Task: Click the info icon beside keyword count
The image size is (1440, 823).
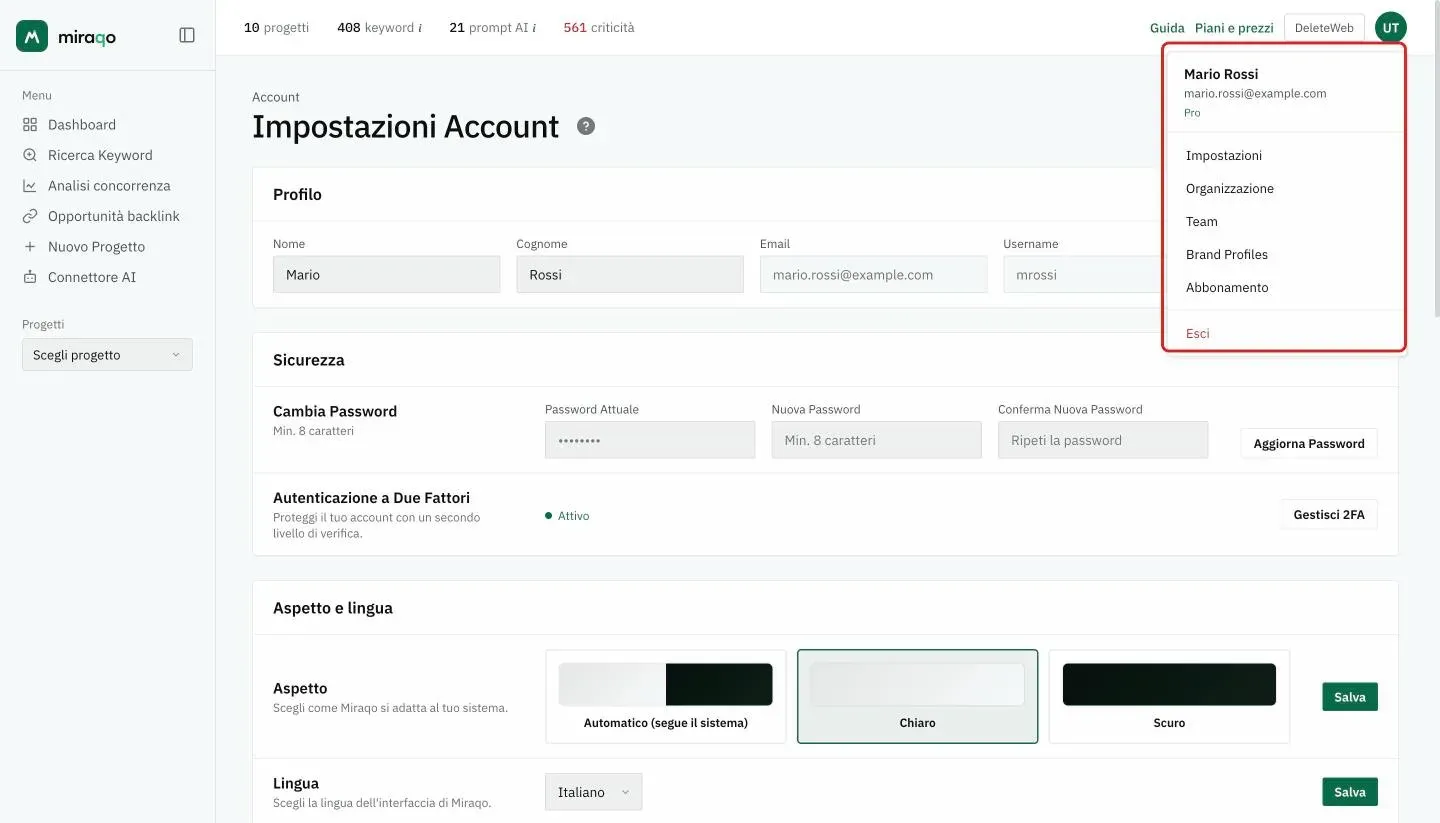Action: (420, 28)
